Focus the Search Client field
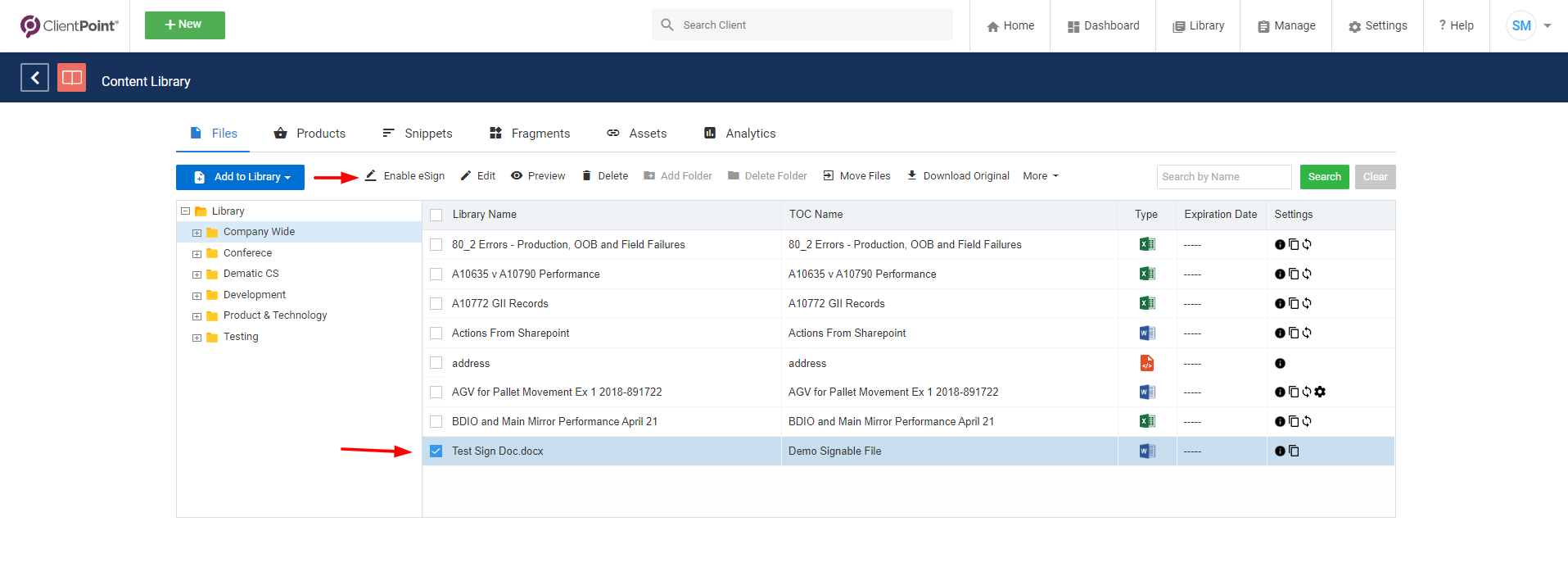This screenshot has width=1568, height=567. (x=802, y=25)
